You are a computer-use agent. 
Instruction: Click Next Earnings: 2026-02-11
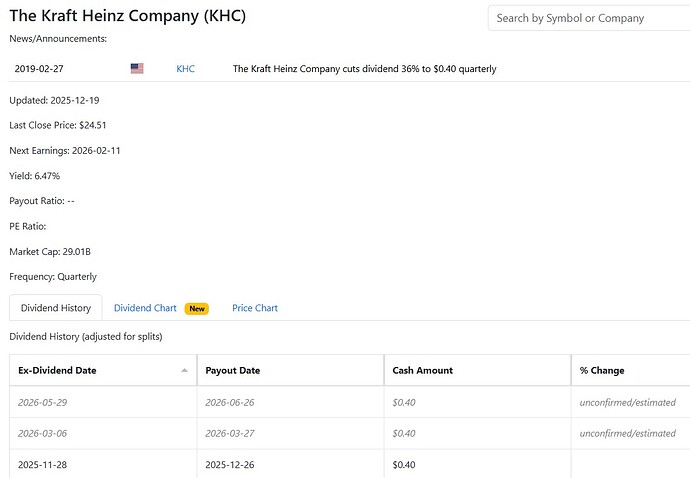[x=65, y=151]
